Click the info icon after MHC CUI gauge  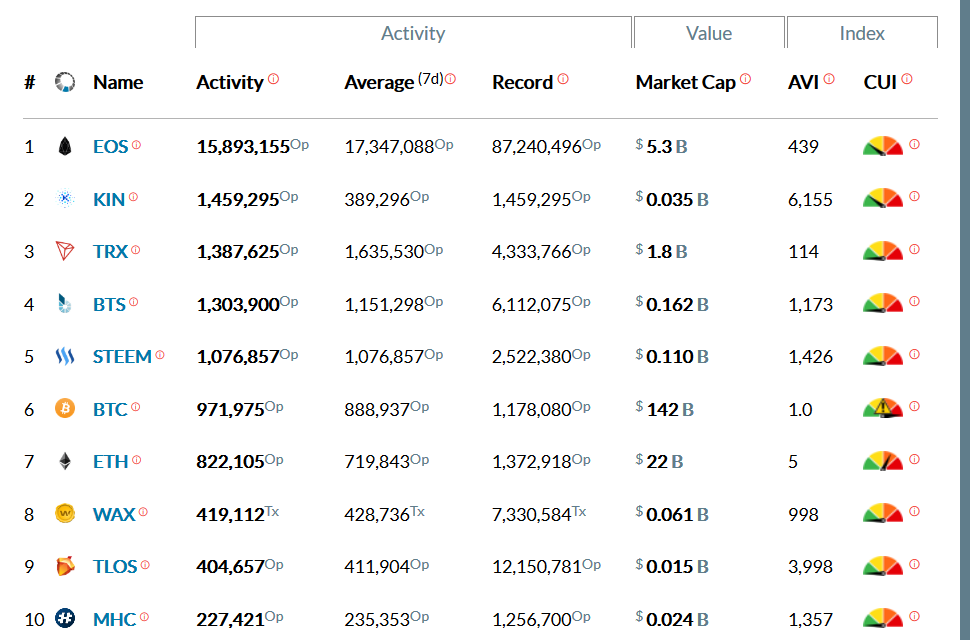914,616
